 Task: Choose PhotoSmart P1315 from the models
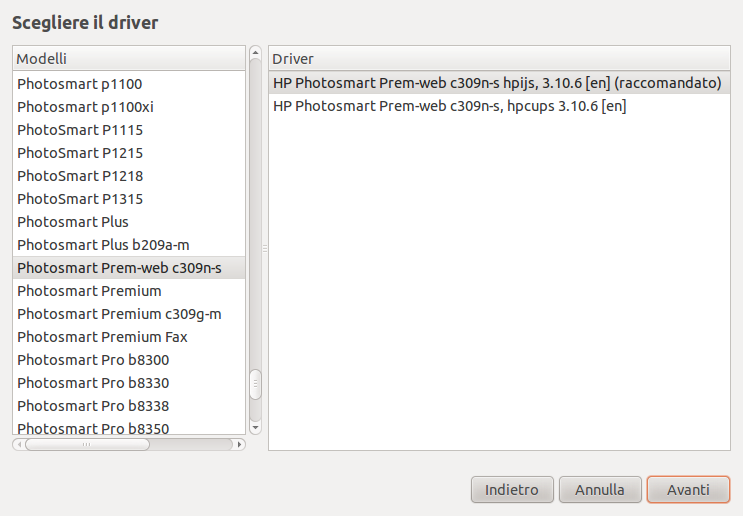click(x=129, y=199)
